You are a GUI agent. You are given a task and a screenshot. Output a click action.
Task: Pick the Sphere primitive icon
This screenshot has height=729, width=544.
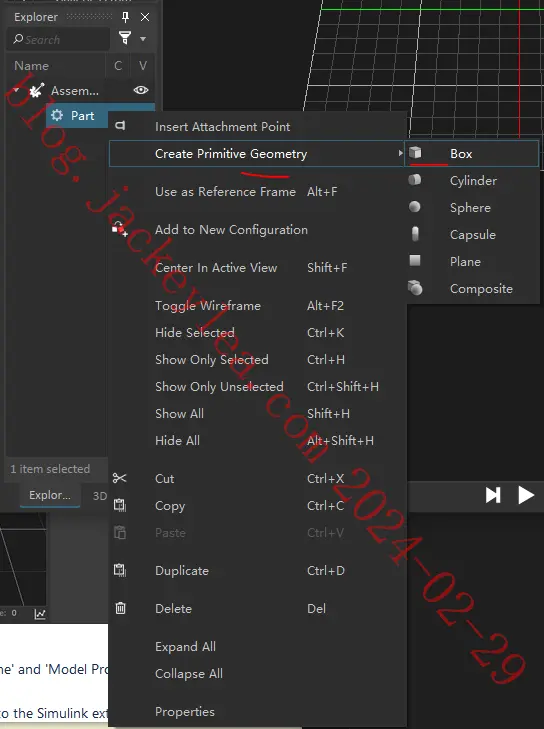click(x=415, y=207)
